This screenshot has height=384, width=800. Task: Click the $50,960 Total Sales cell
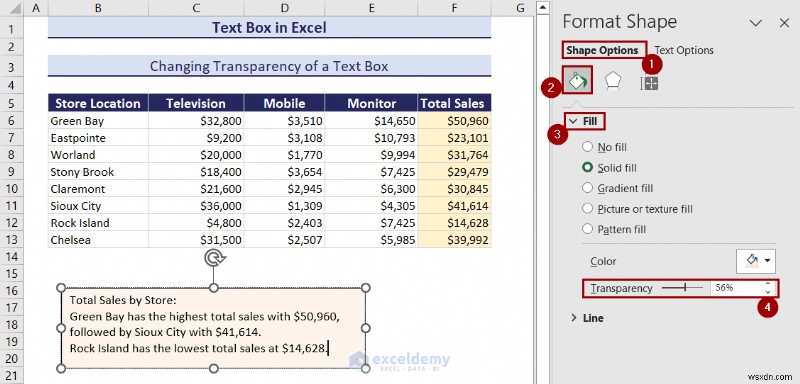coord(455,121)
